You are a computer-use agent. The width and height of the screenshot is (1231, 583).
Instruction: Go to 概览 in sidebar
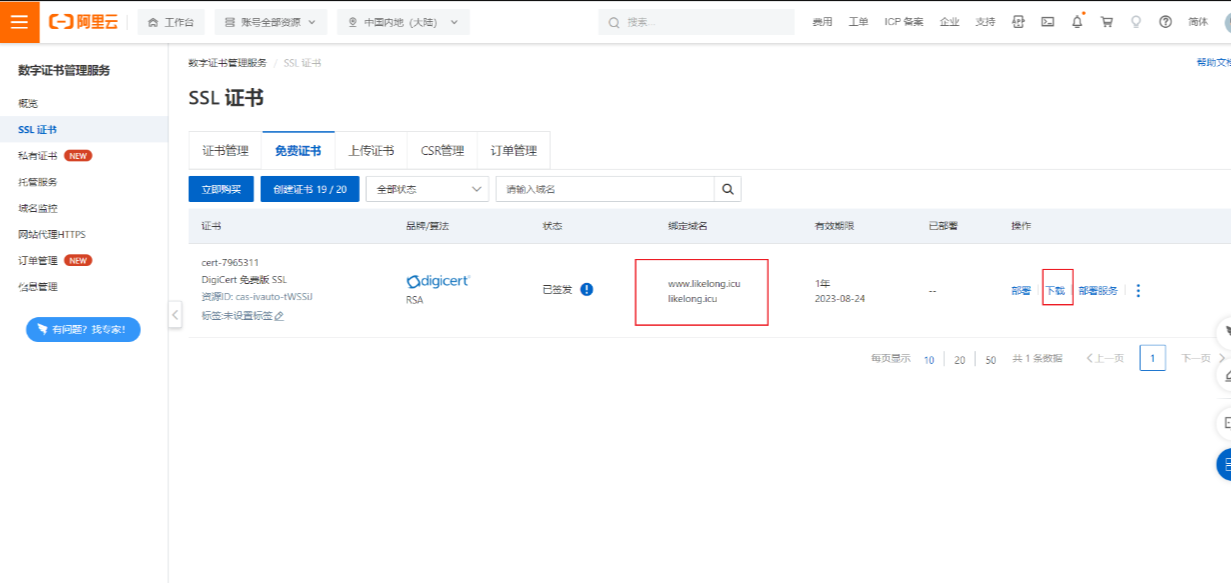coord(28,103)
